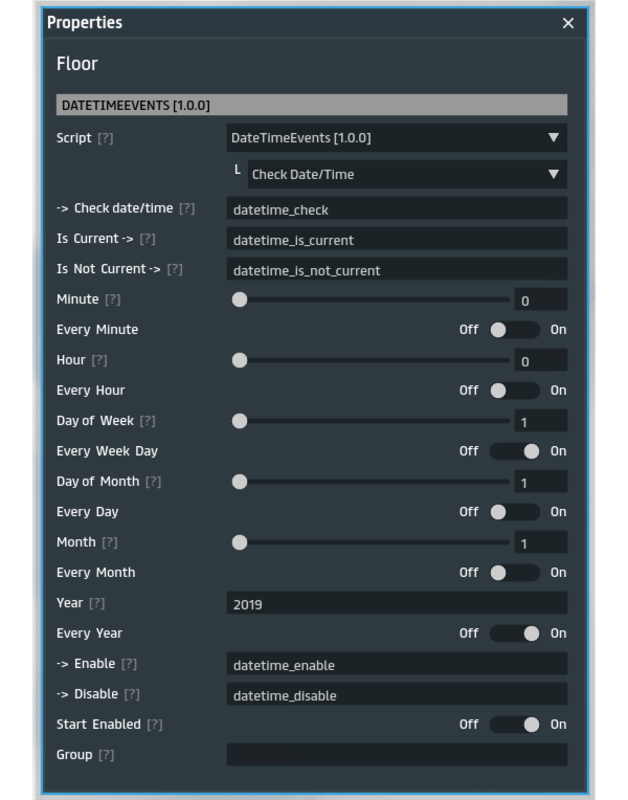Close the Properties panel

pyautogui.click(x=568, y=23)
